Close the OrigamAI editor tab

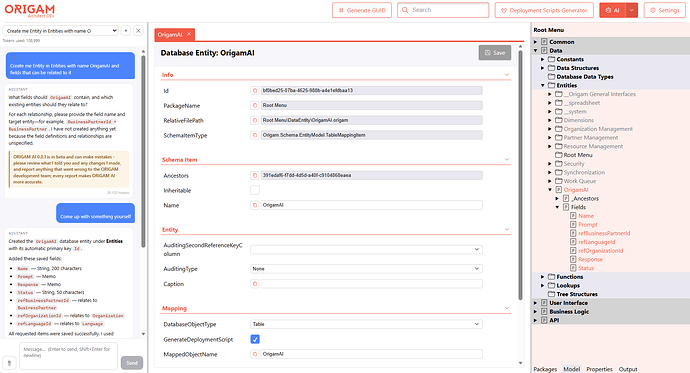point(189,34)
